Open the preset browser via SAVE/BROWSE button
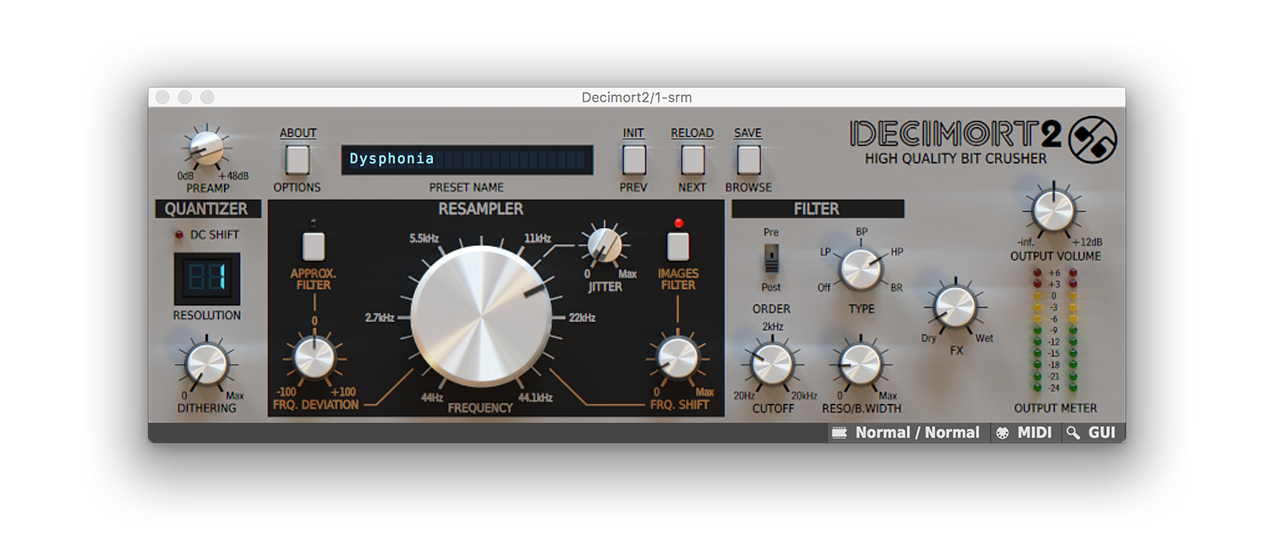This screenshot has height=541, width=1280. pos(748,160)
